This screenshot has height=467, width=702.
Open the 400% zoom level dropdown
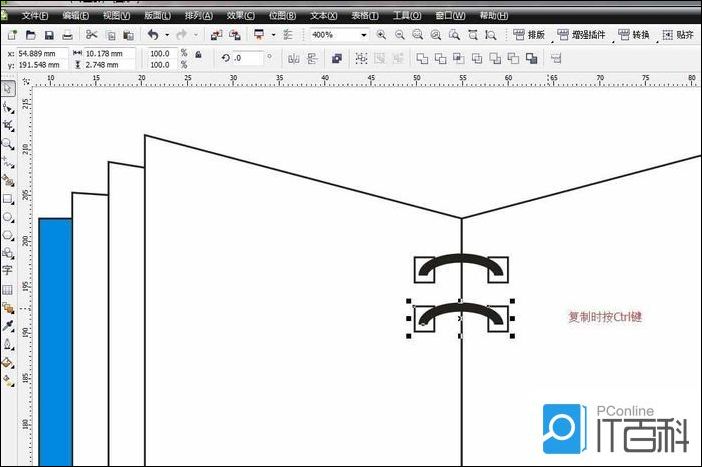coord(363,35)
